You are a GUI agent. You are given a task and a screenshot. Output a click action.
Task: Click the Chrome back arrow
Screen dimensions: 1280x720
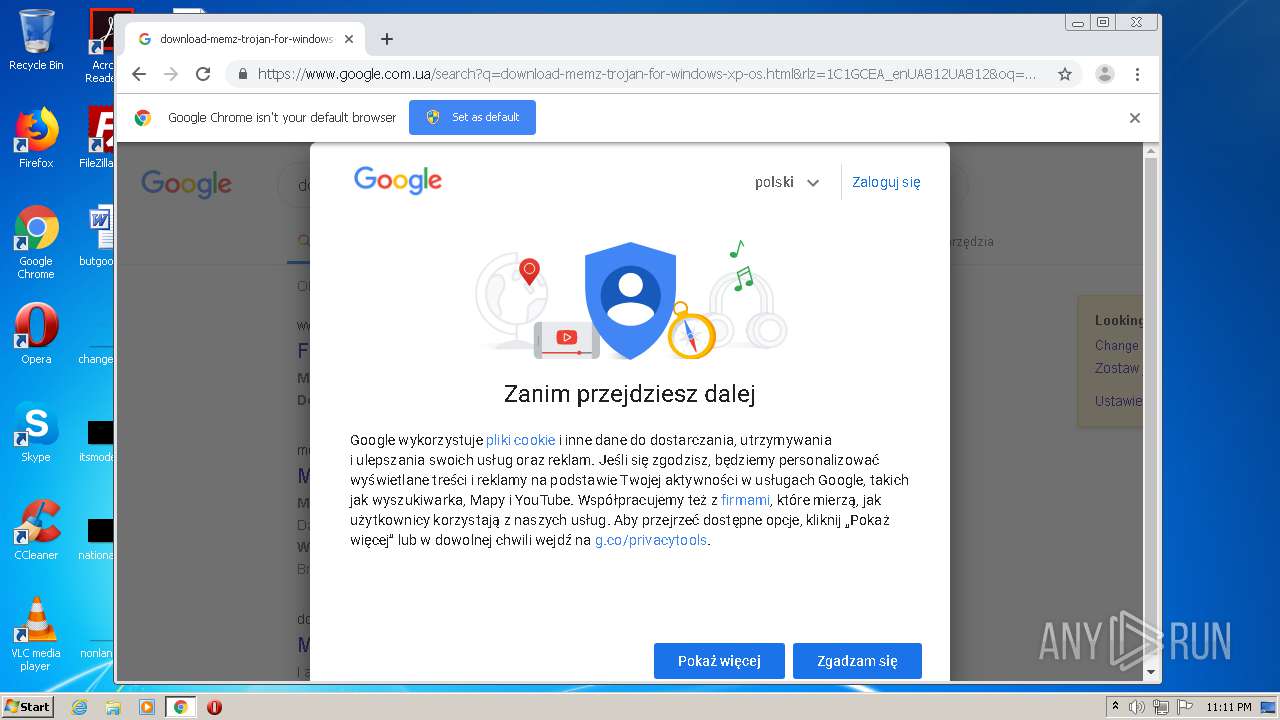(x=139, y=74)
